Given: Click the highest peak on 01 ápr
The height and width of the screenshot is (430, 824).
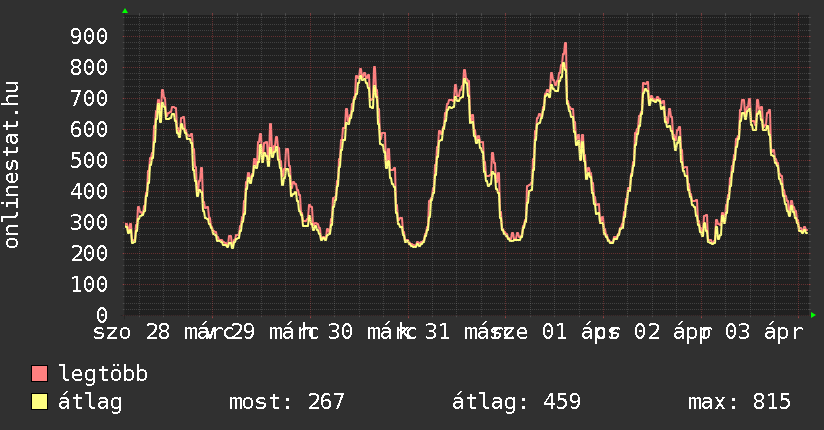Looking at the screenshot, I should (565, 44).
